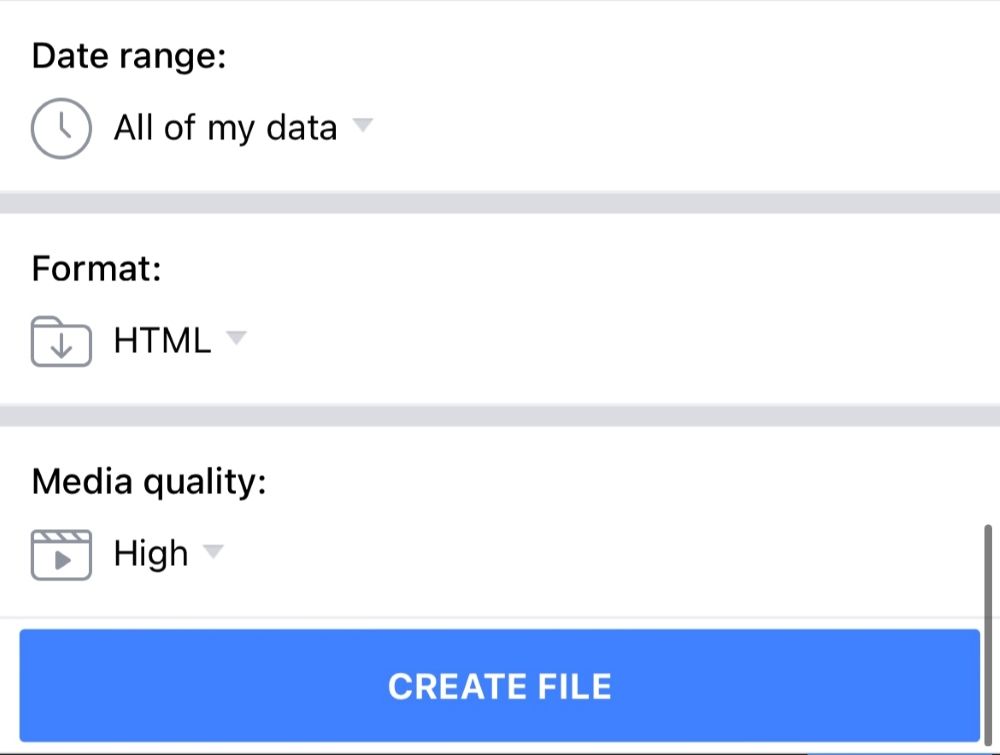Image resolution: width=1000 pixels, height=755 pixels.
Task: Open the dropdown arrow beside High
Action: pos(213,550)
